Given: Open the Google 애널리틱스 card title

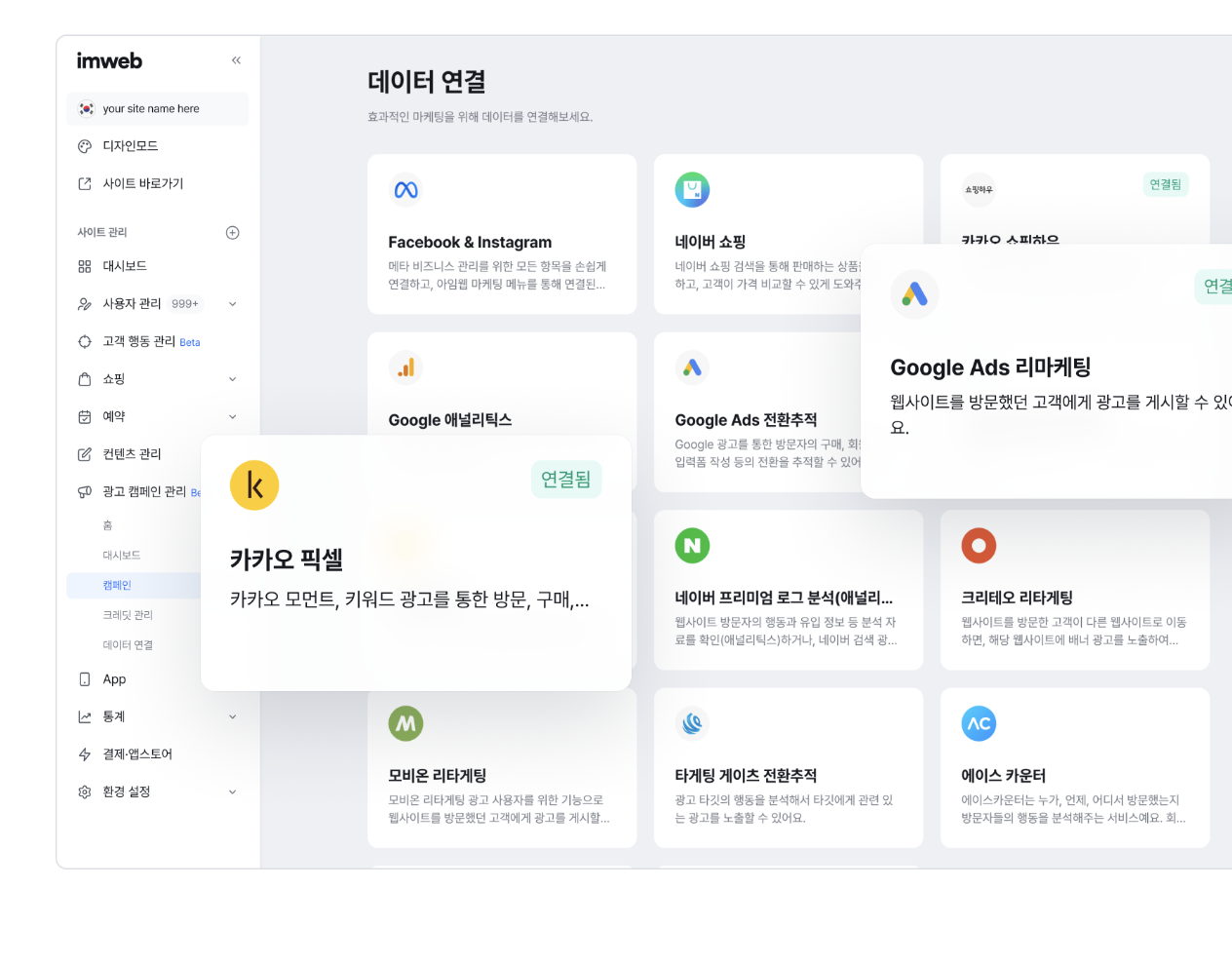Looking at the screenshot, I should tap(450, 420).
